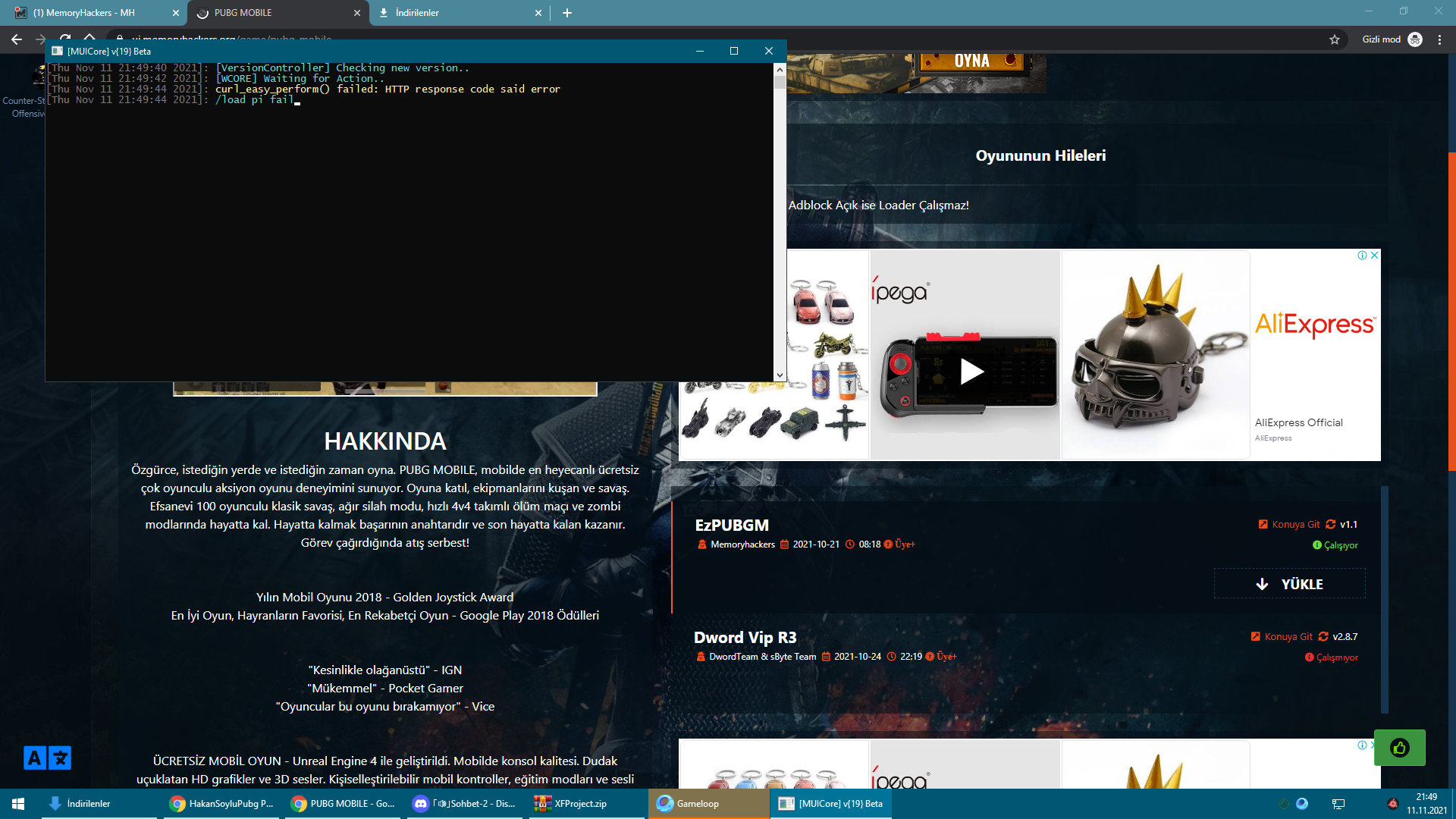Open MUICore Beta from the taskbar
The width and height of the screenshot is (1456, 819).
pos(830,804)
